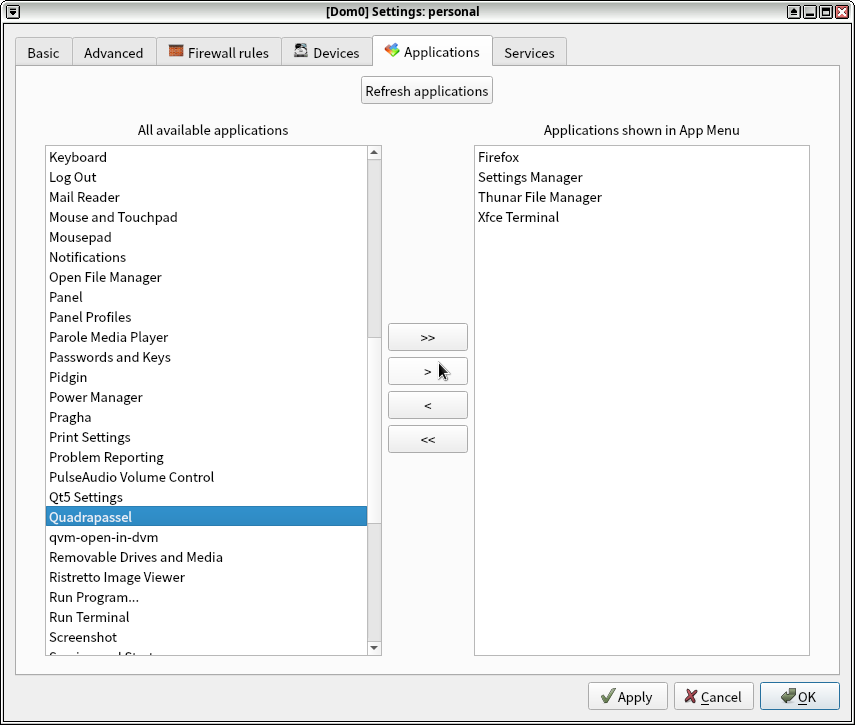
Task: Select Pidgin in available applications
Action: [68, 377]
